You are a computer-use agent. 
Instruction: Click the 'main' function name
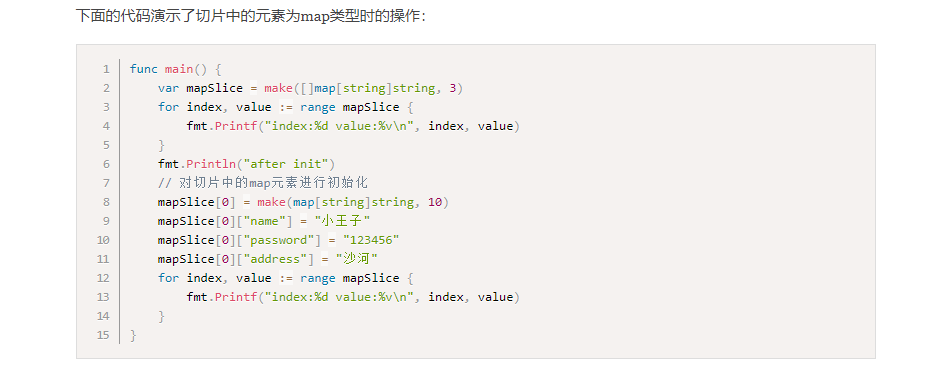click(x=179, y=69)
